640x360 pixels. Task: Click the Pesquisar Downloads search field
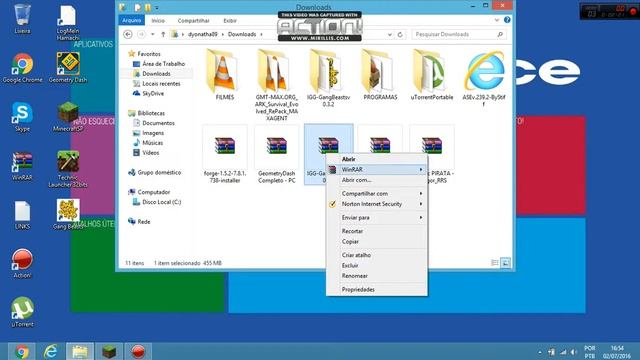pyautogui.click(x=459, y=34)
